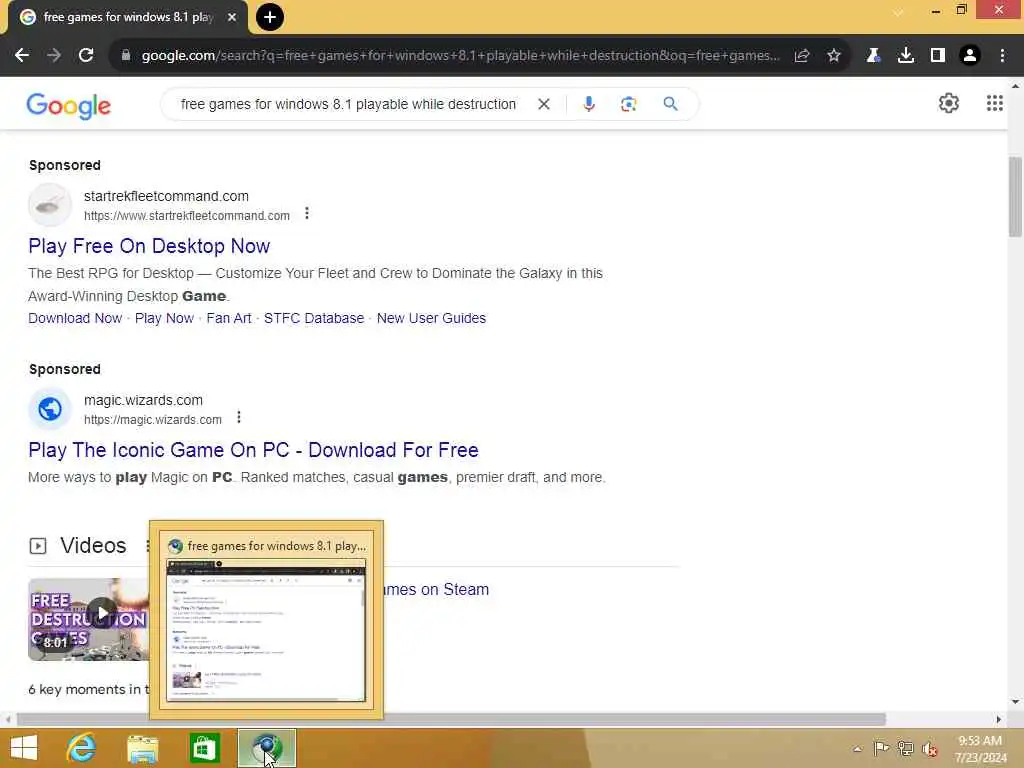Open Windows Store from taskbar
The width and height of the screenshot is (1024, 768).
pyautogui.click(x=204, y=748)
